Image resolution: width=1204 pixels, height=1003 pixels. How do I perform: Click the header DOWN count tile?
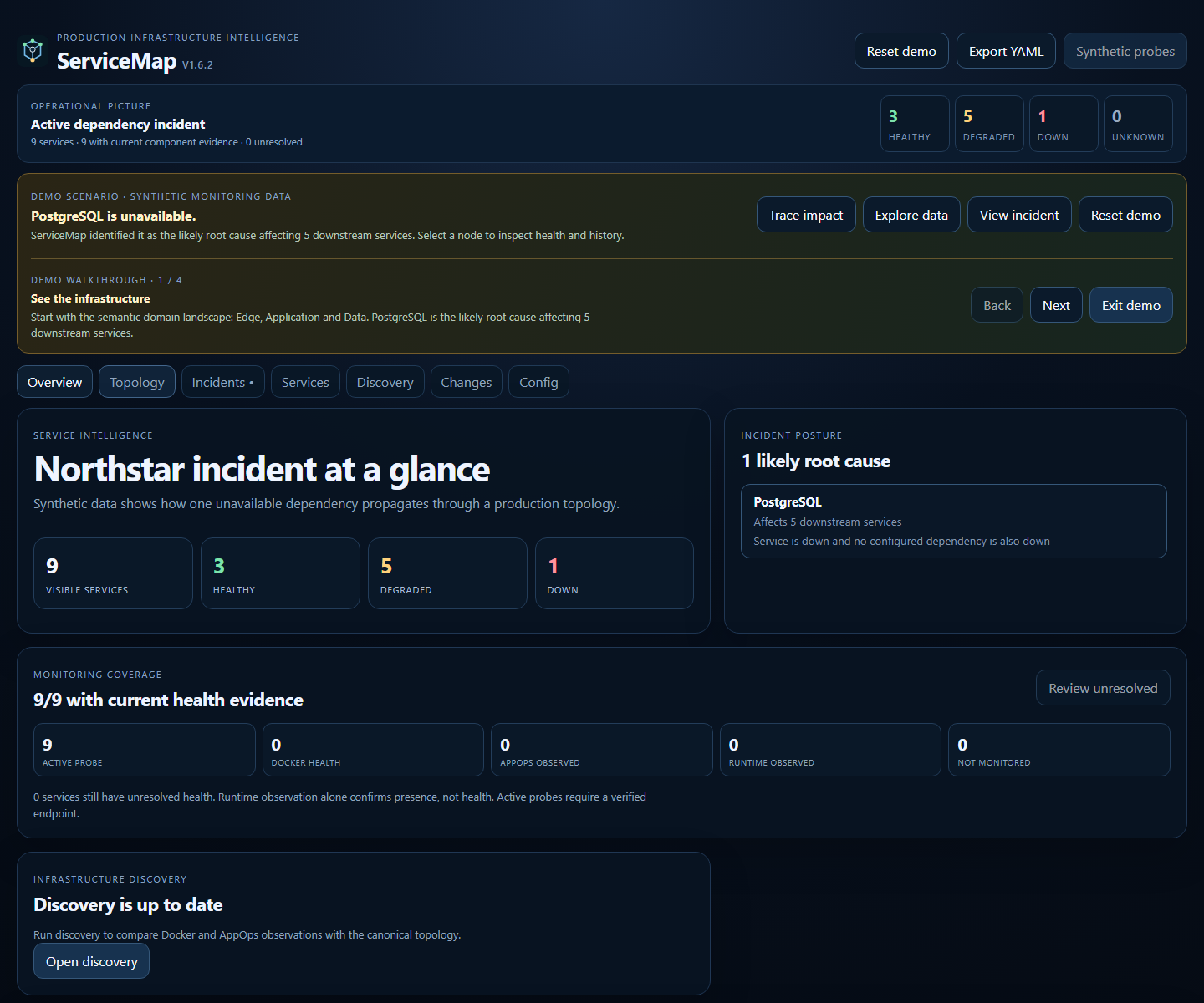[x=1064, y=124]
